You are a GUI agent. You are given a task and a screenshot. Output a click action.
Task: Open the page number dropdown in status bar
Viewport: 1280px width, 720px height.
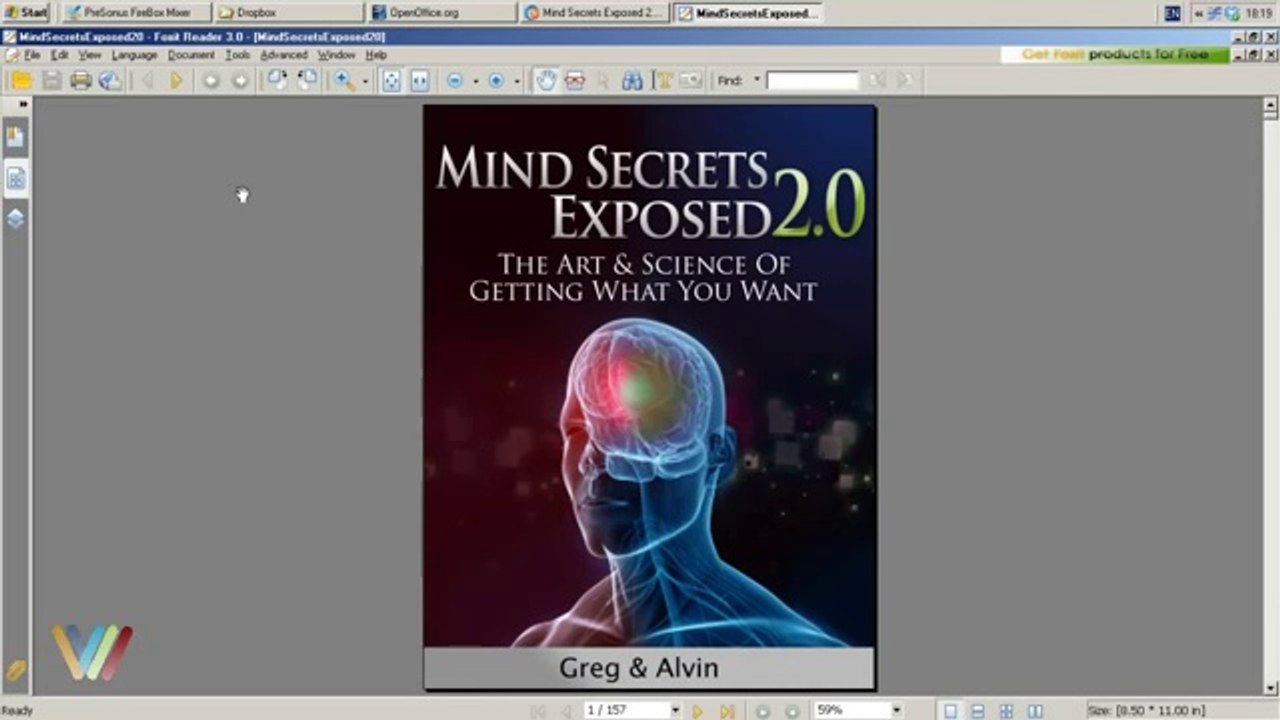(675, 710)
